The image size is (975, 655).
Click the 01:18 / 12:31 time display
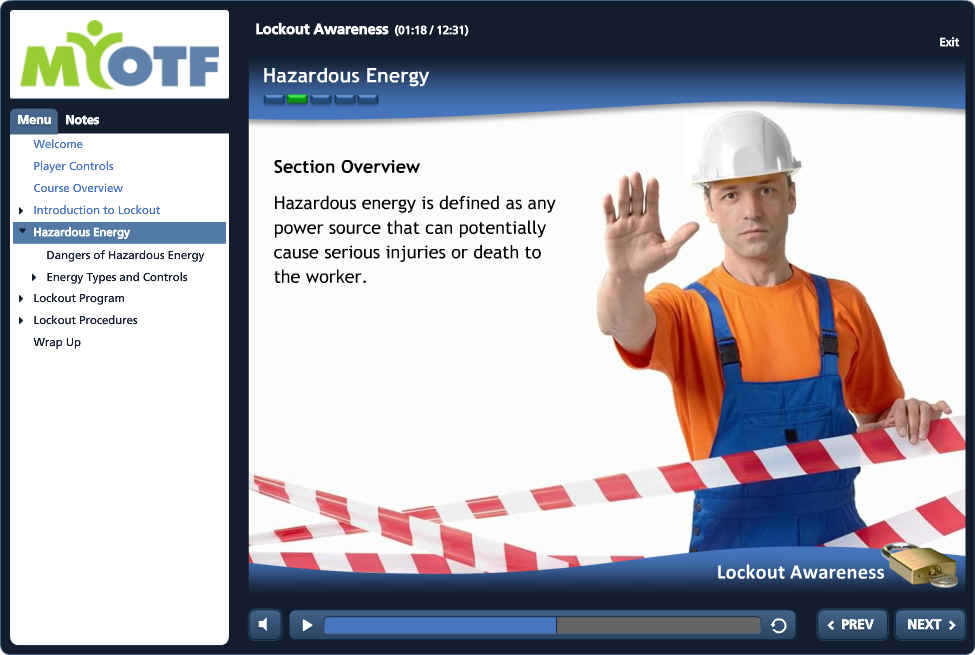pos(432,30)
